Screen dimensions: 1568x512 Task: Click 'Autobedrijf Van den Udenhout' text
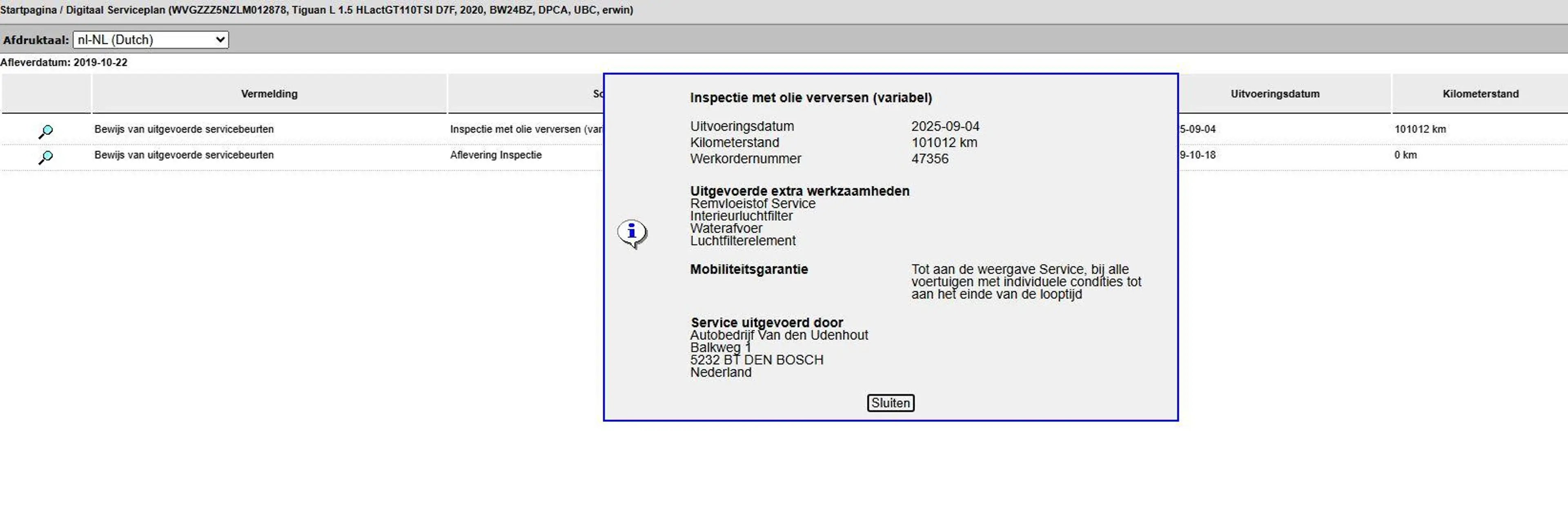point(779,335)
